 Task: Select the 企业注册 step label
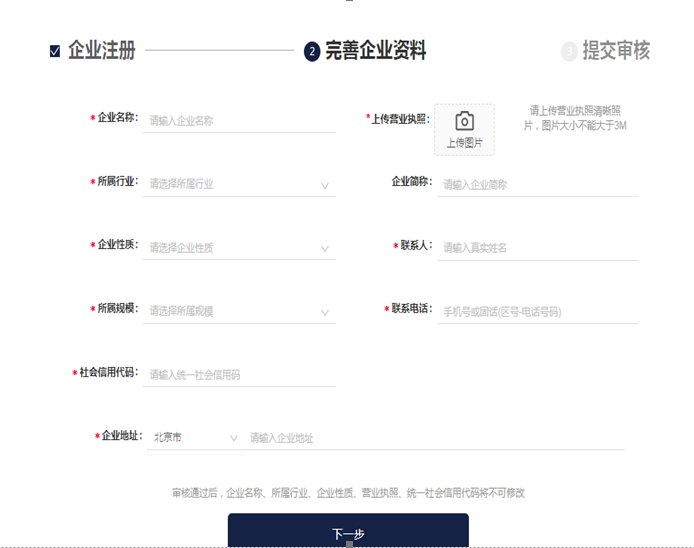tap(101, 50)
